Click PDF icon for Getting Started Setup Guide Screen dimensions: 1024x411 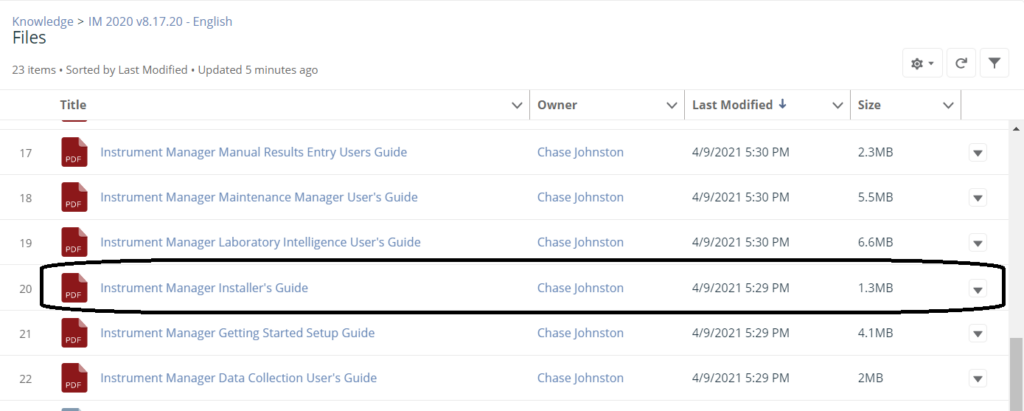point(75,333)
